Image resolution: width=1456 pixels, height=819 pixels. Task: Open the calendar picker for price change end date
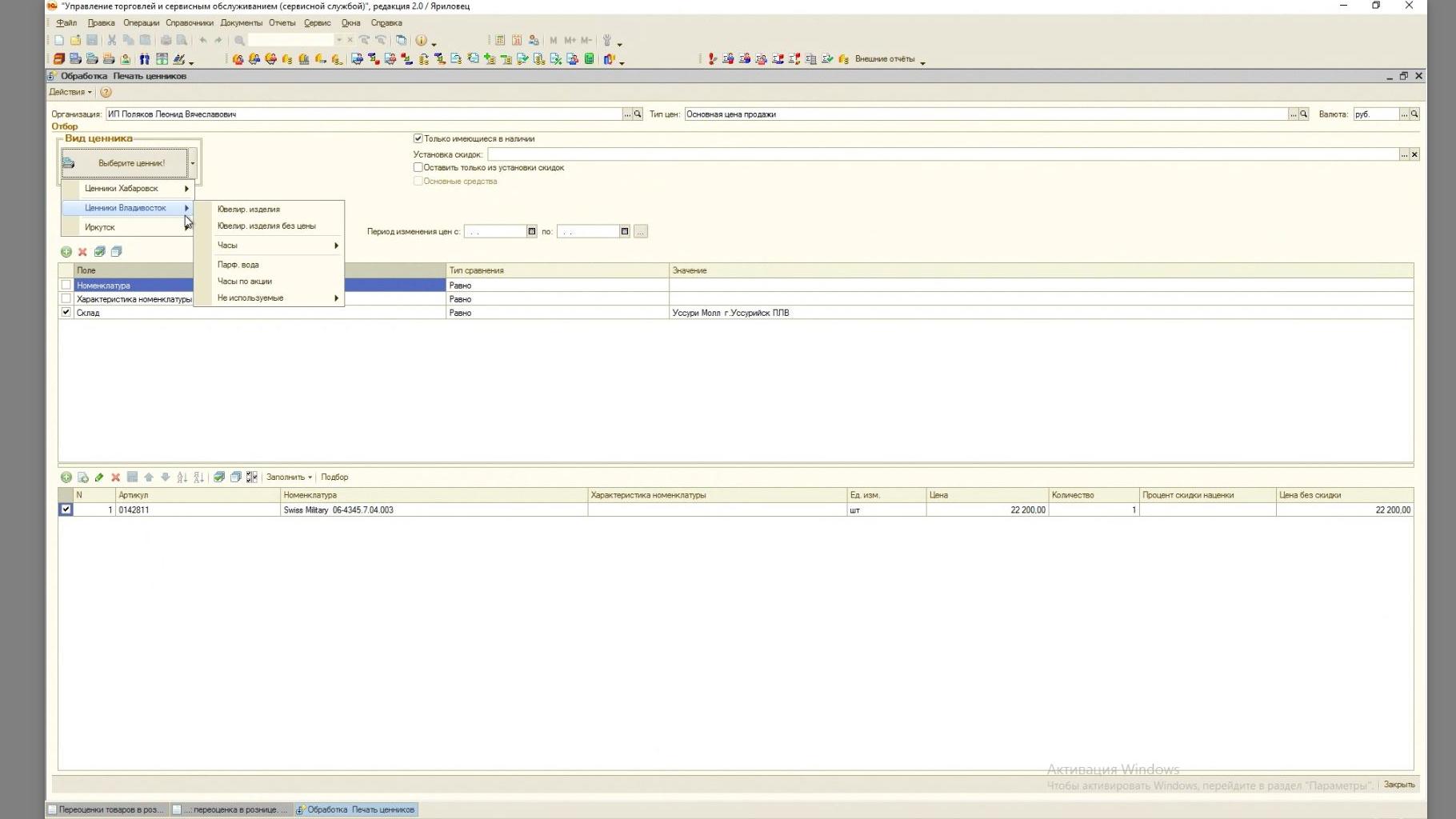point(625,232)
